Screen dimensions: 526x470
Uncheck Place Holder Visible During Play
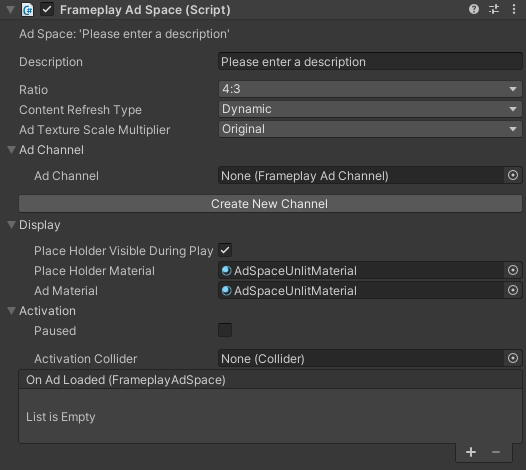point(225,250)
